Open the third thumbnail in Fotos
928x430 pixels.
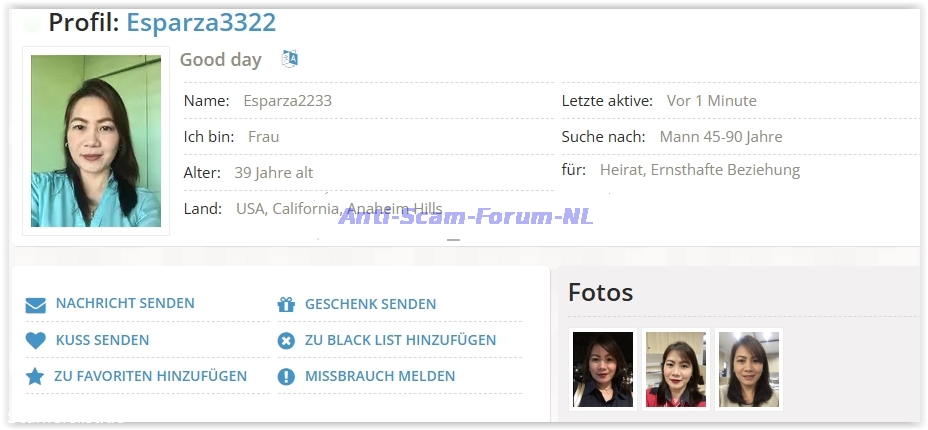coord(749,369)
